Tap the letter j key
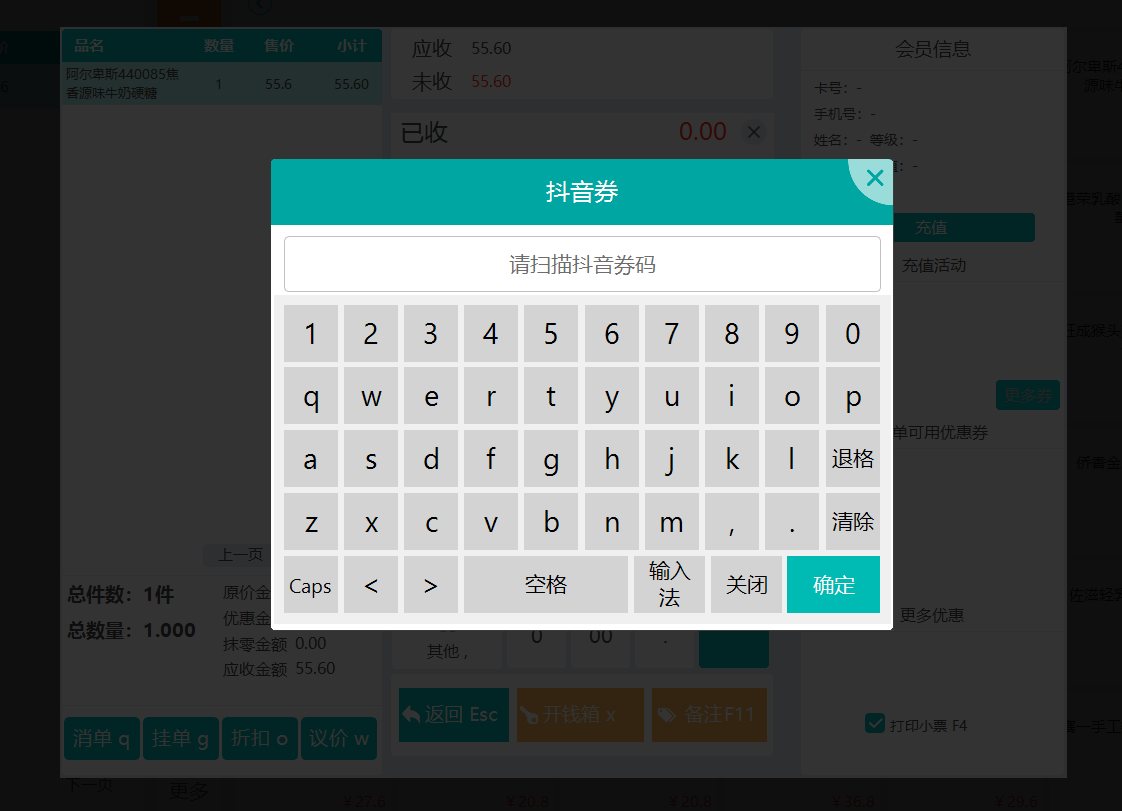 [x=672, y=459]
